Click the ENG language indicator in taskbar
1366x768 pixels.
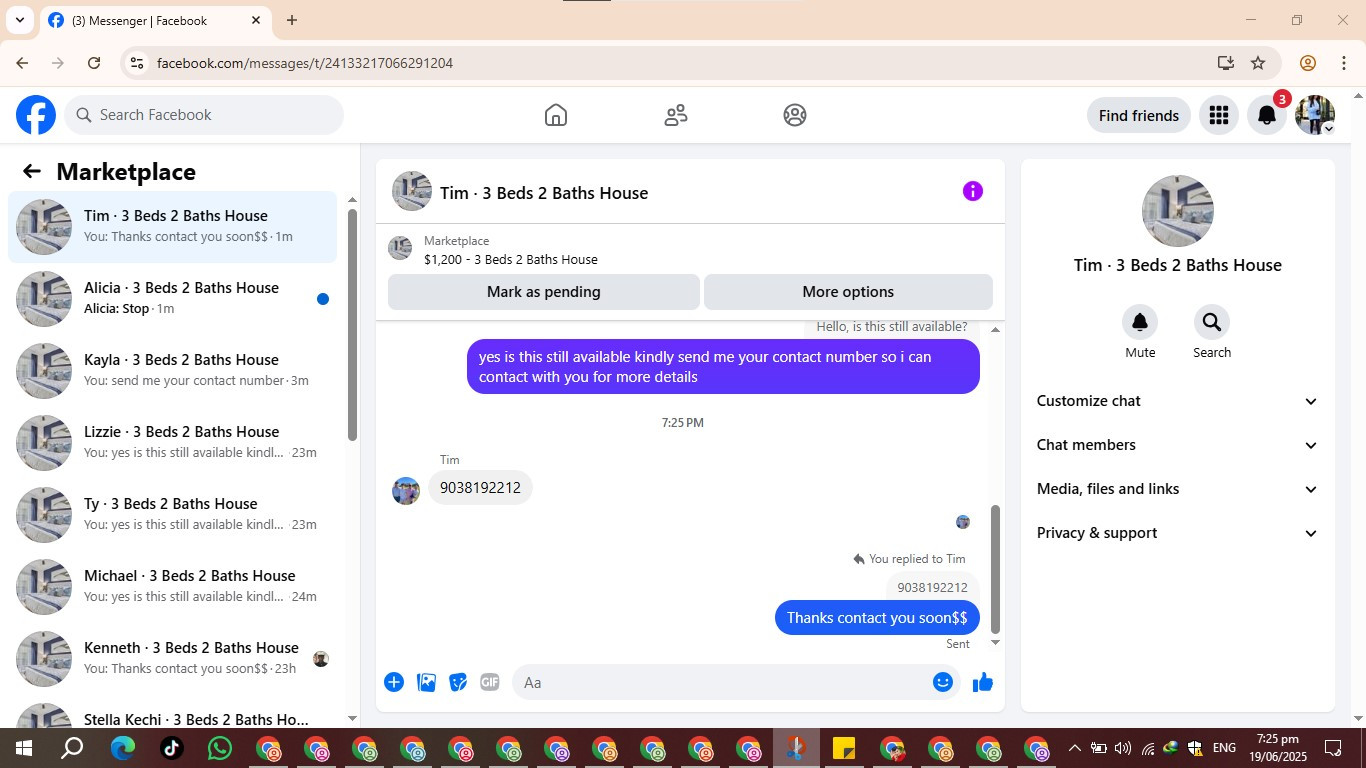coord(1224,748)
